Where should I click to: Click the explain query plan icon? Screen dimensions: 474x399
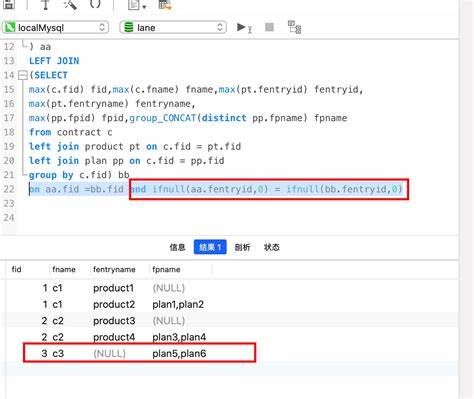coord(294,27)
